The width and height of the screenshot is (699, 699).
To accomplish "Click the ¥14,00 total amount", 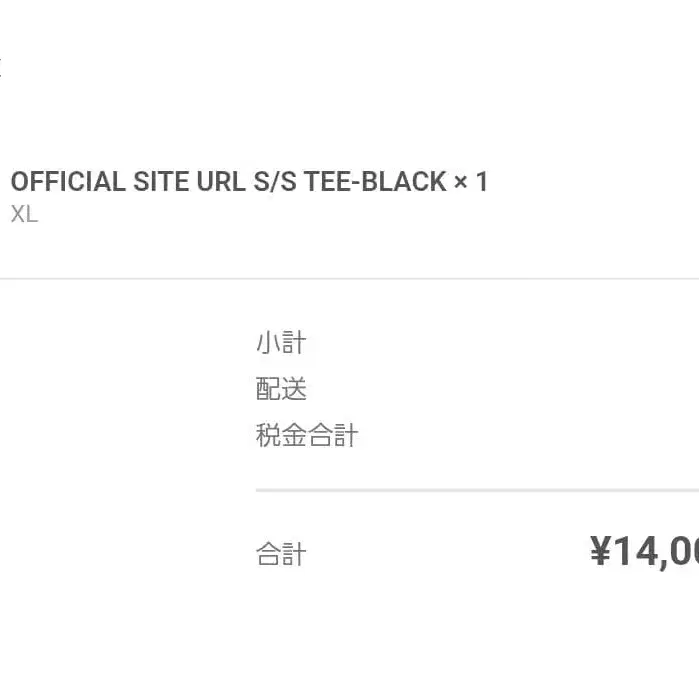I will (x=644, y=551).
